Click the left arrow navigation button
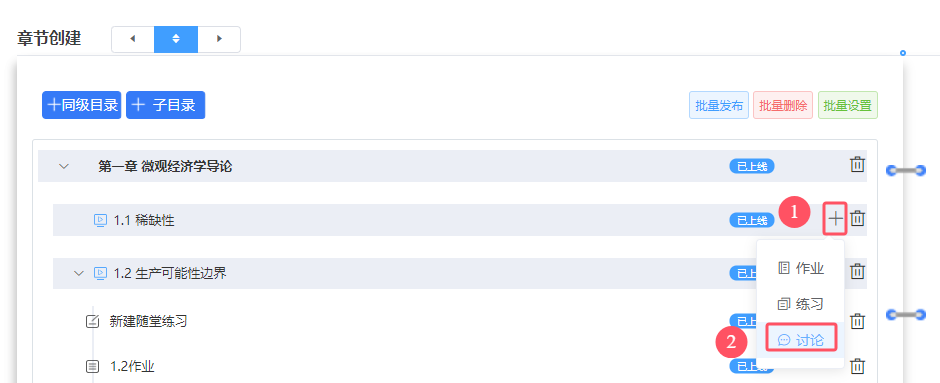The image size is (940, 383). point(132,39)
